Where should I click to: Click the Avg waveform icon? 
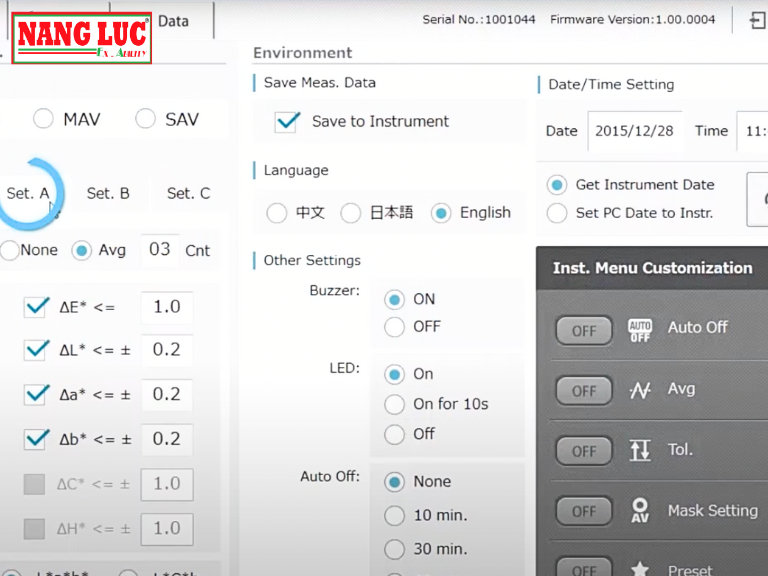[640, 391]
